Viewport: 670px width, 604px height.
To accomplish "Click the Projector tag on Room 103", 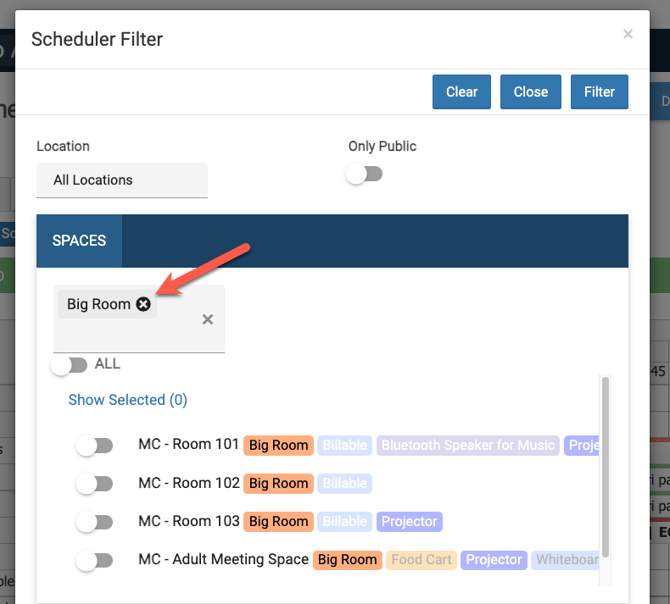I will (x=409, y=522).
